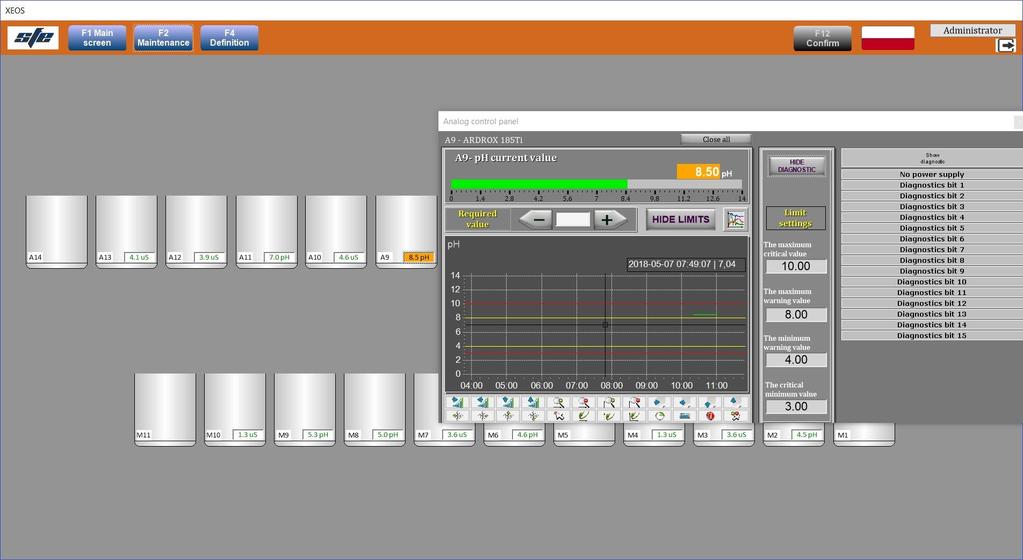
Task: Select tank A11 showing 7.0 pH
Action: coord(266,232)
